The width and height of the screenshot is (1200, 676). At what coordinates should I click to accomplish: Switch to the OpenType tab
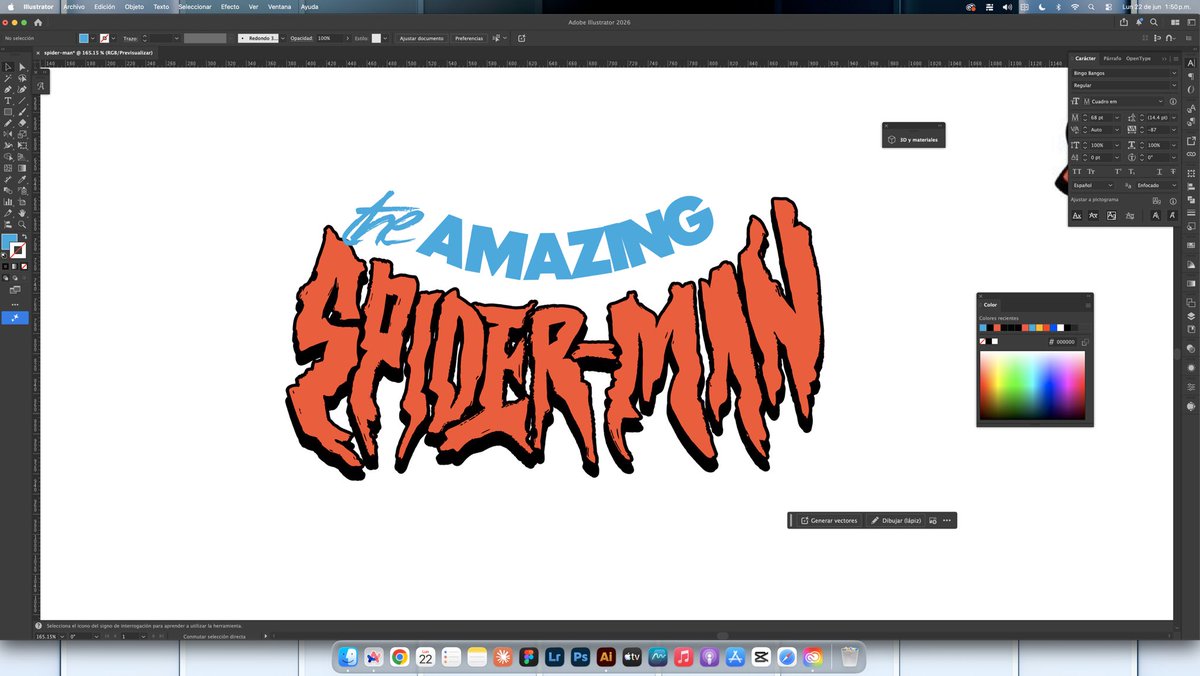click(1138, 58)
